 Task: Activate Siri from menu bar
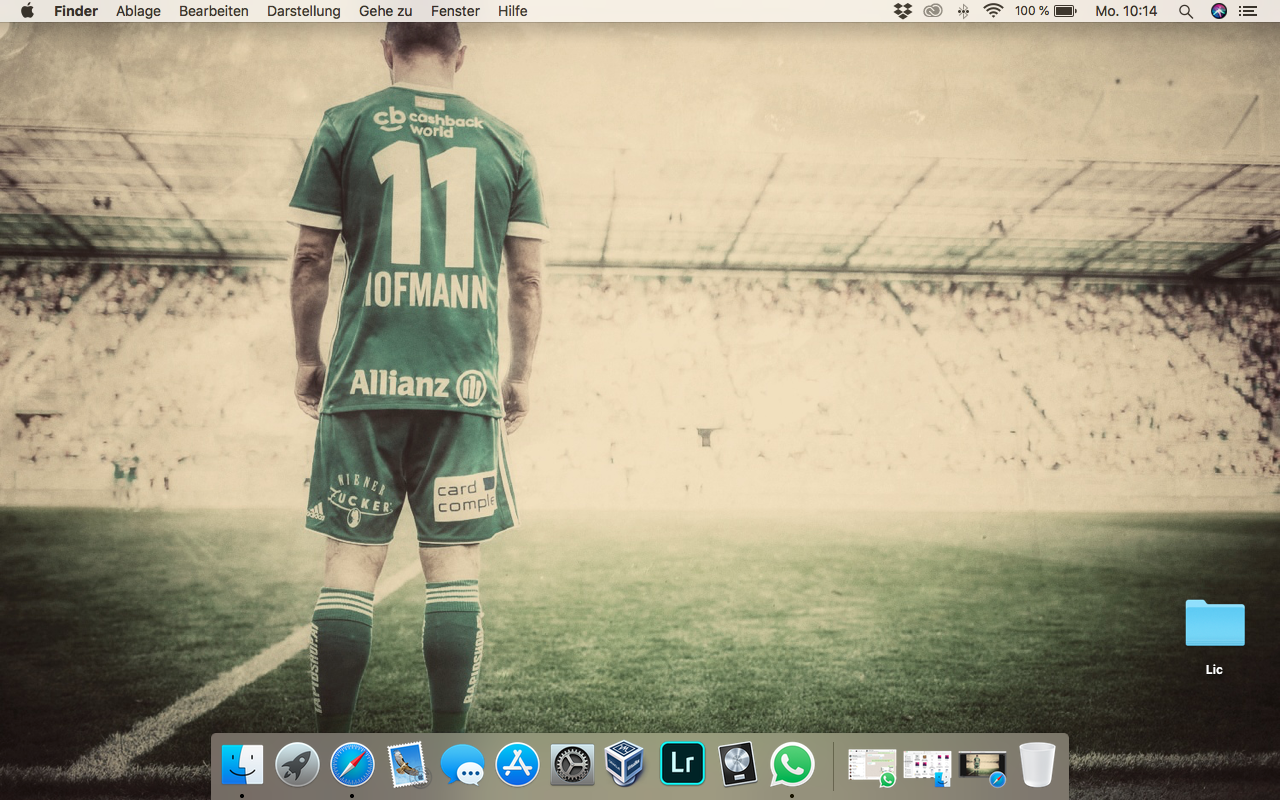(1218, 11)
